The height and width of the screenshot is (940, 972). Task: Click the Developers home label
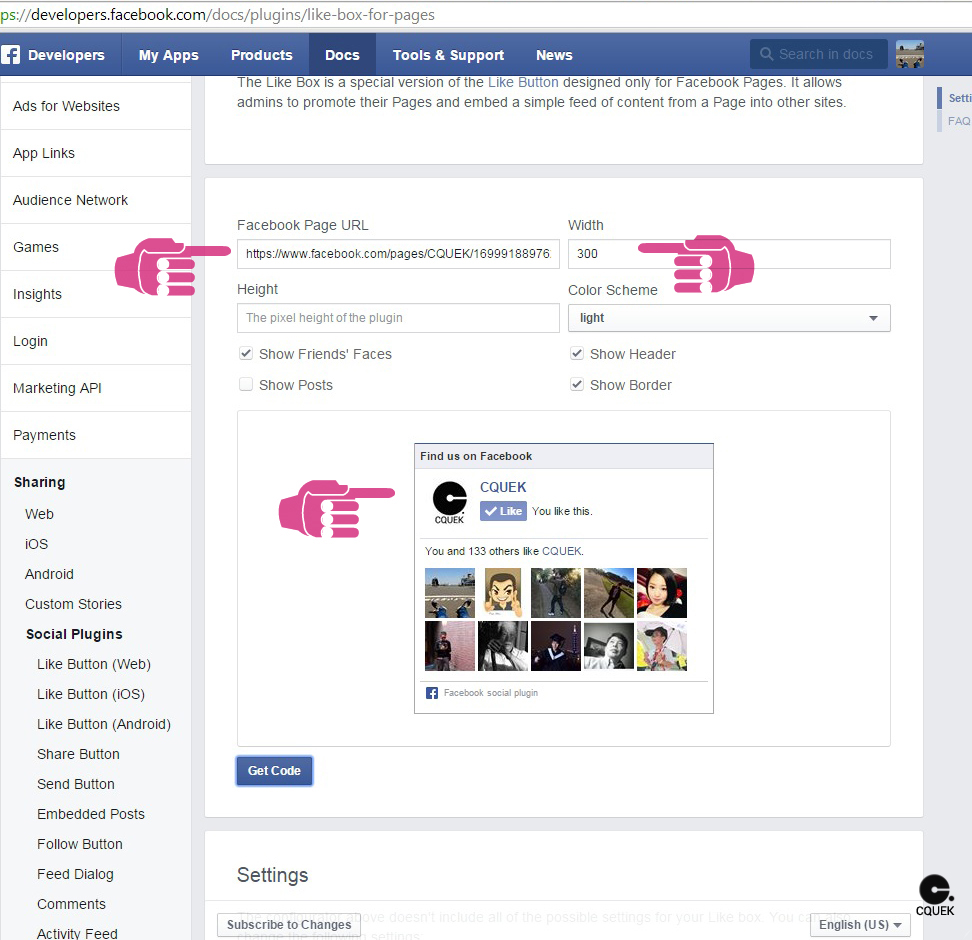[x=66, y=55]
